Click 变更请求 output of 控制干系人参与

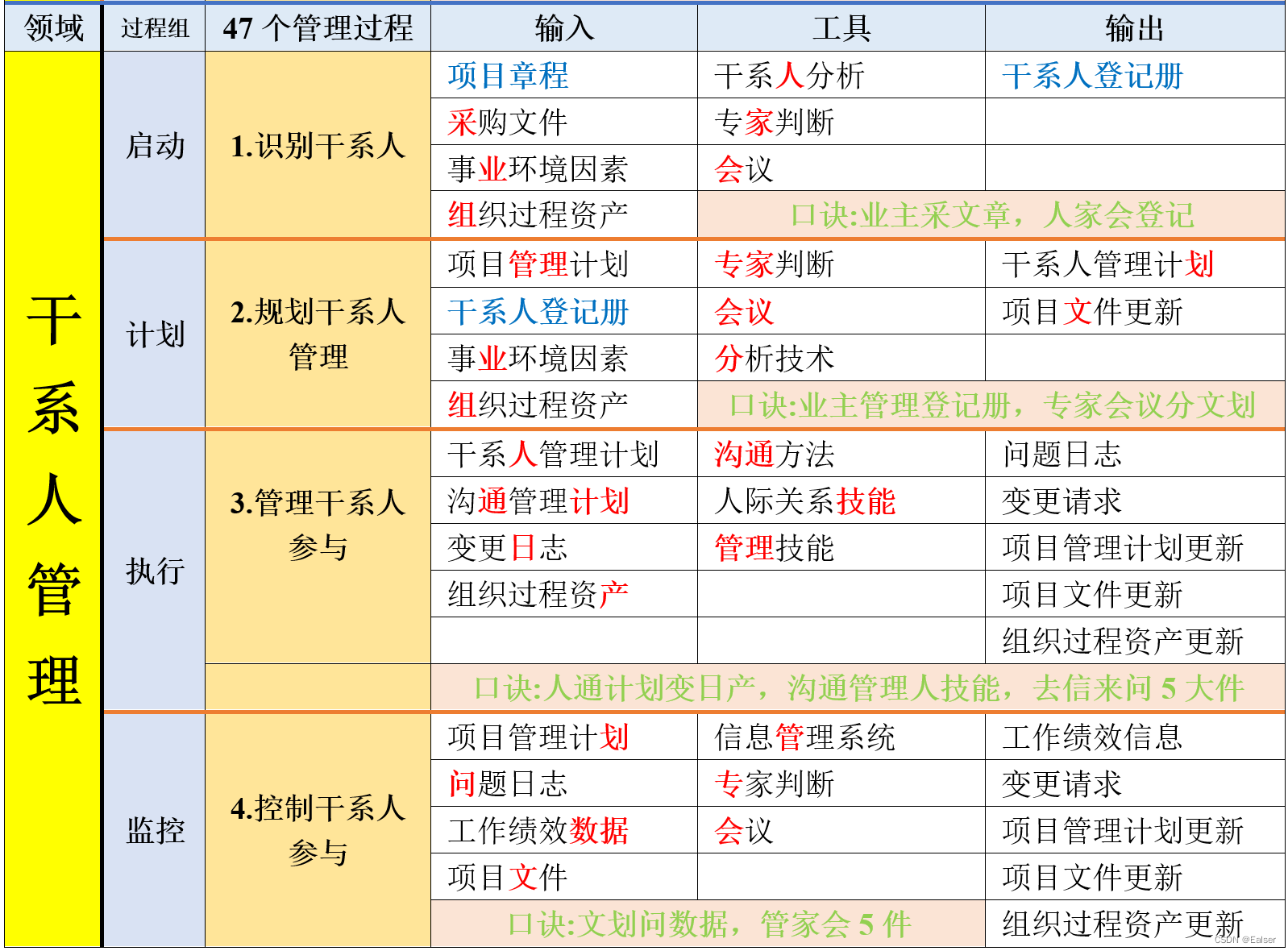[1135, 783]
